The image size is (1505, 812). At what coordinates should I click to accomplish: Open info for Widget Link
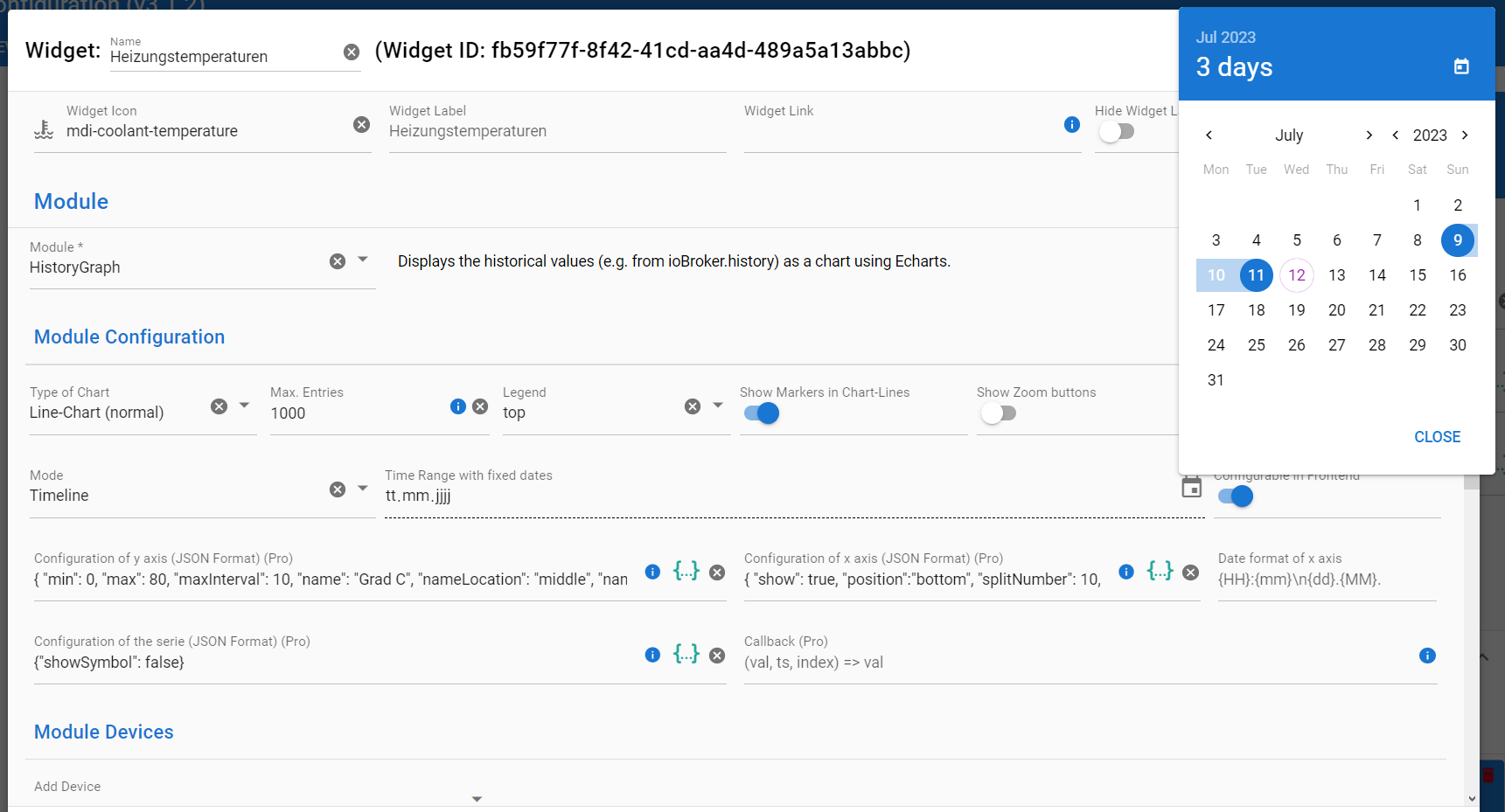pos(1072,125)
